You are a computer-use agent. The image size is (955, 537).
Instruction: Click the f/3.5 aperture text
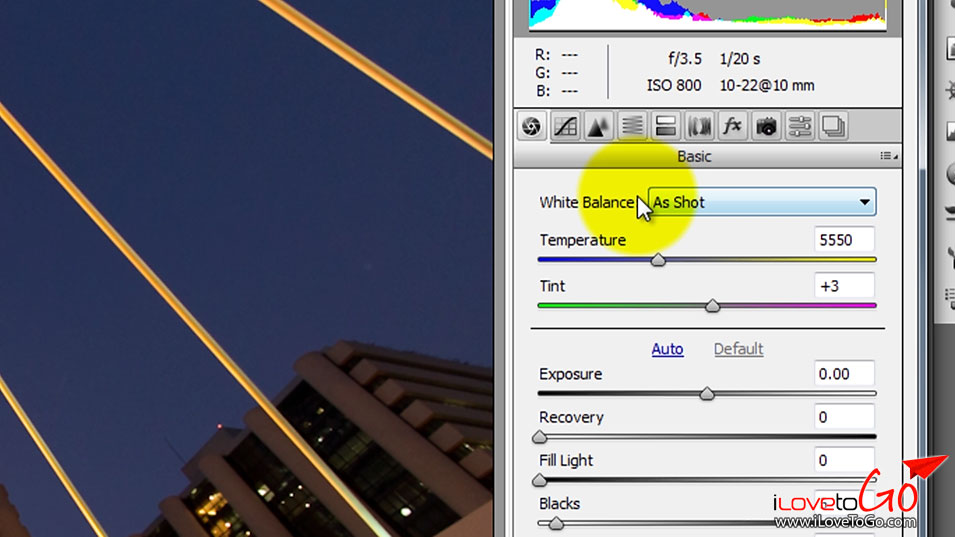(x=685, y=59)
